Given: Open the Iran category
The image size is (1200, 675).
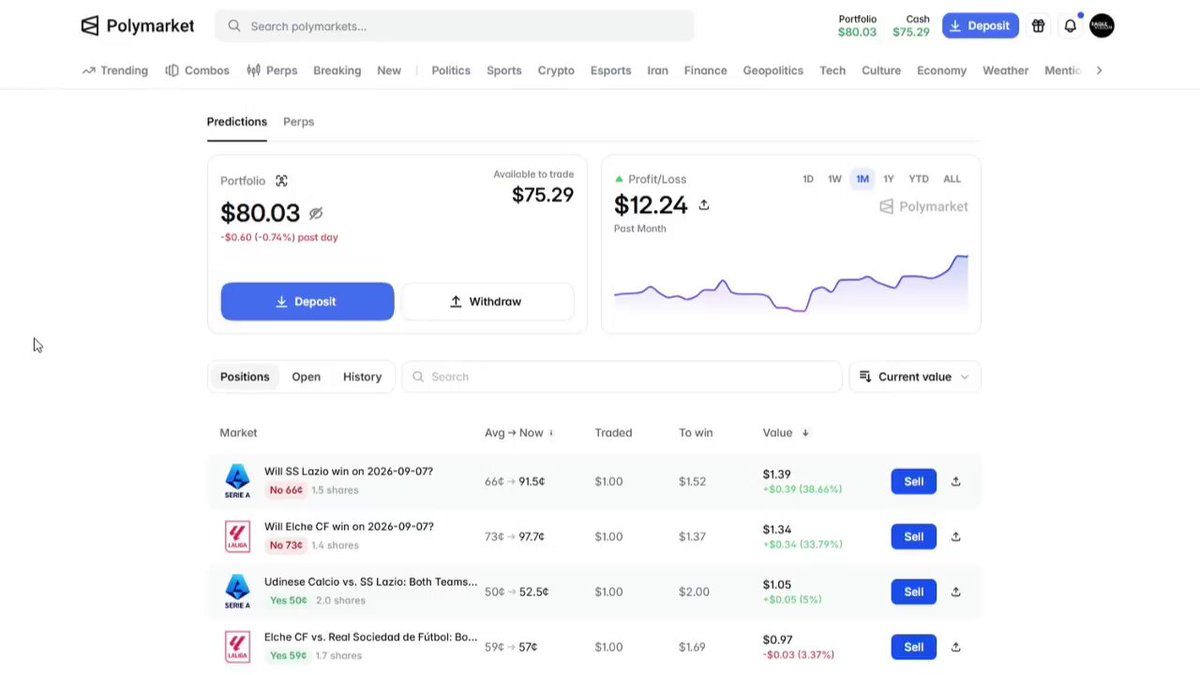Looking at the screenshot, I should [658, 71].
